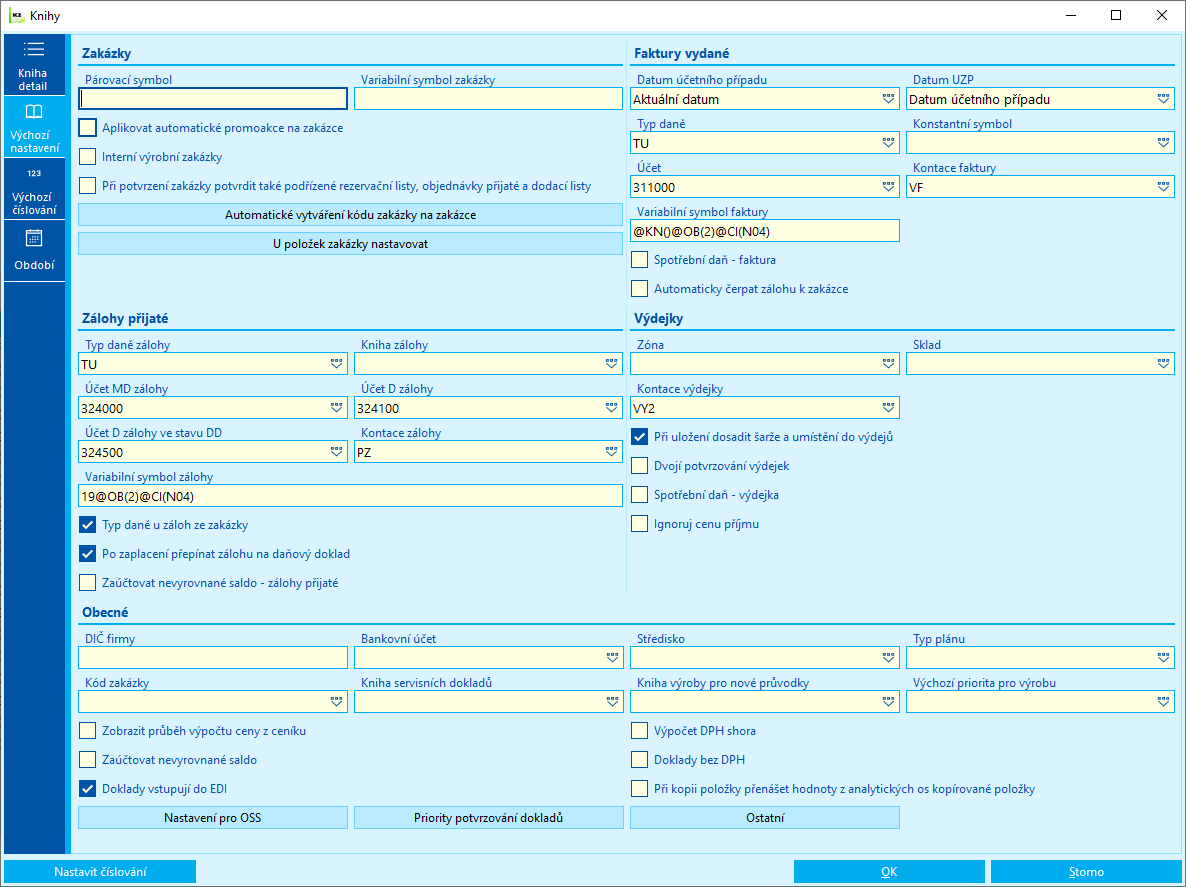The image size is (1186, 887).
Task: Expand the Zóna dropdown
Action: click(888, 364)
